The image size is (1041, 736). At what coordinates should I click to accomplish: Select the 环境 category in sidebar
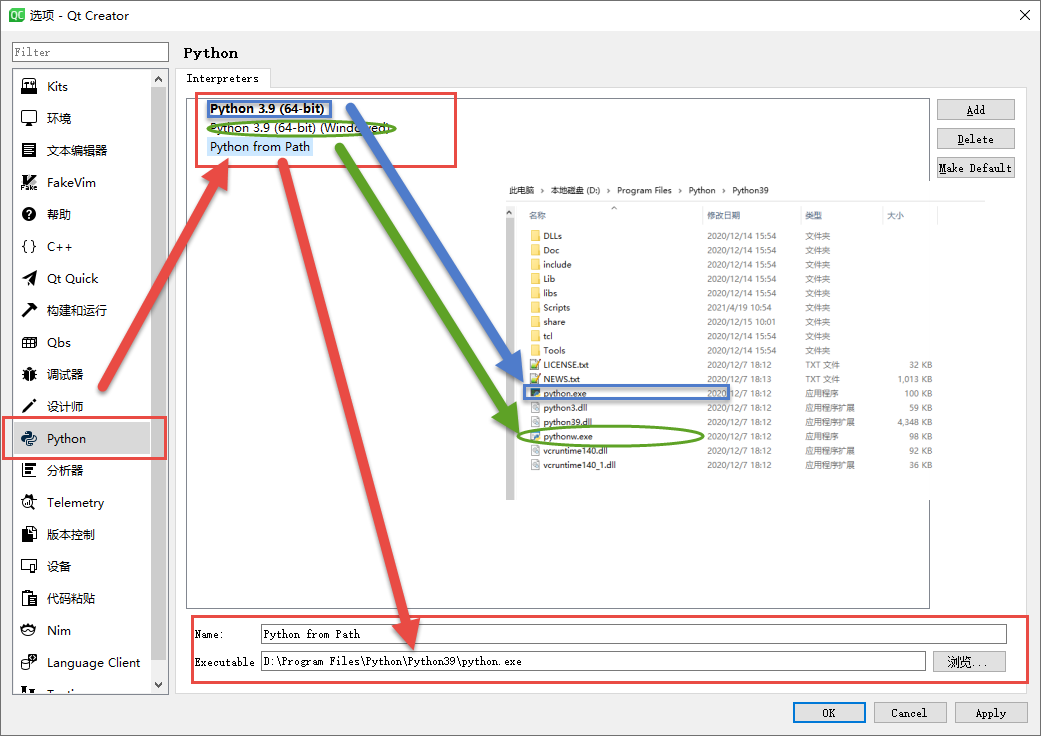point(83,118)
